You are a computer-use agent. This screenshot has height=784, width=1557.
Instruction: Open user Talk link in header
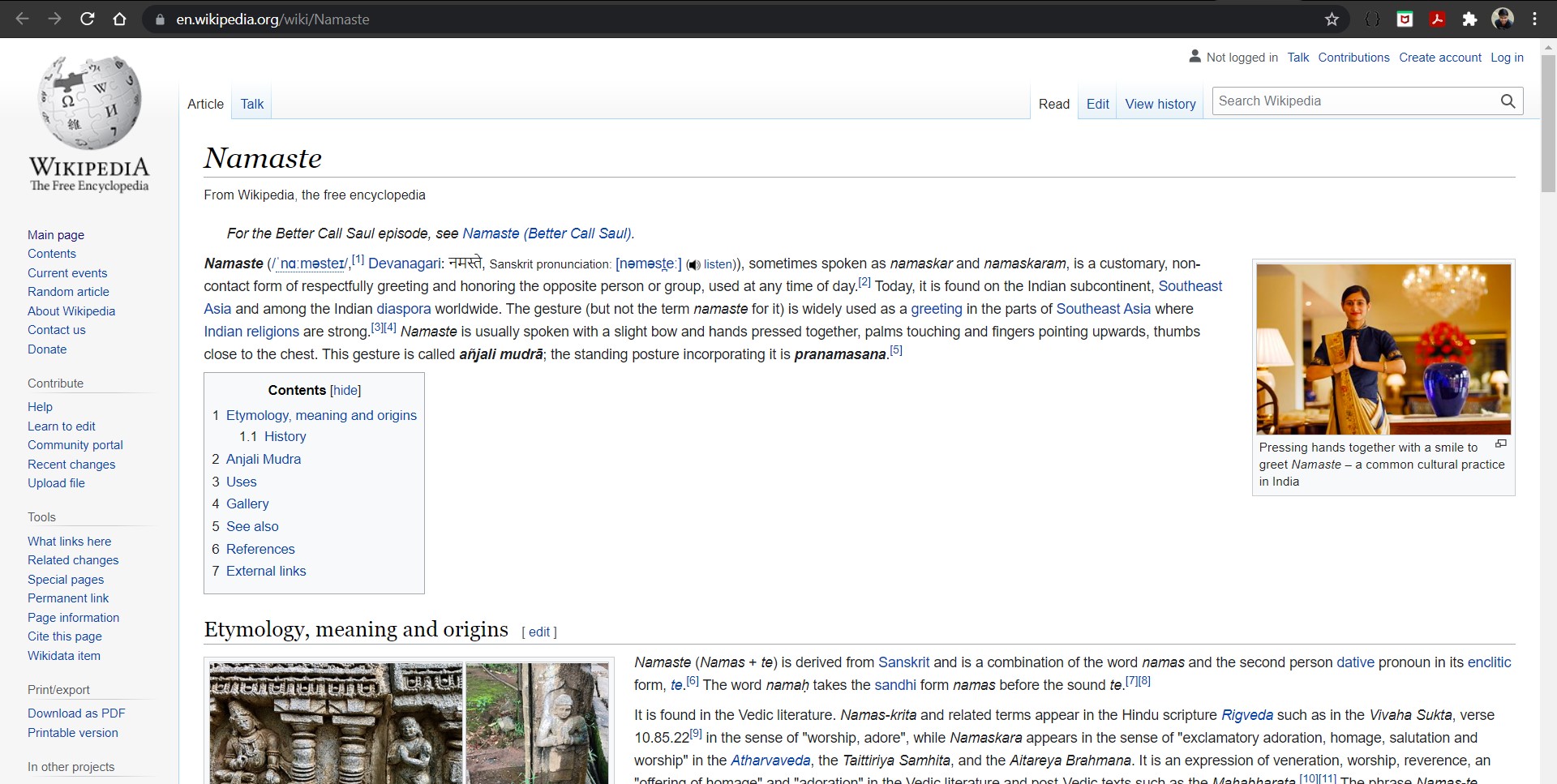click(1297, 58)
